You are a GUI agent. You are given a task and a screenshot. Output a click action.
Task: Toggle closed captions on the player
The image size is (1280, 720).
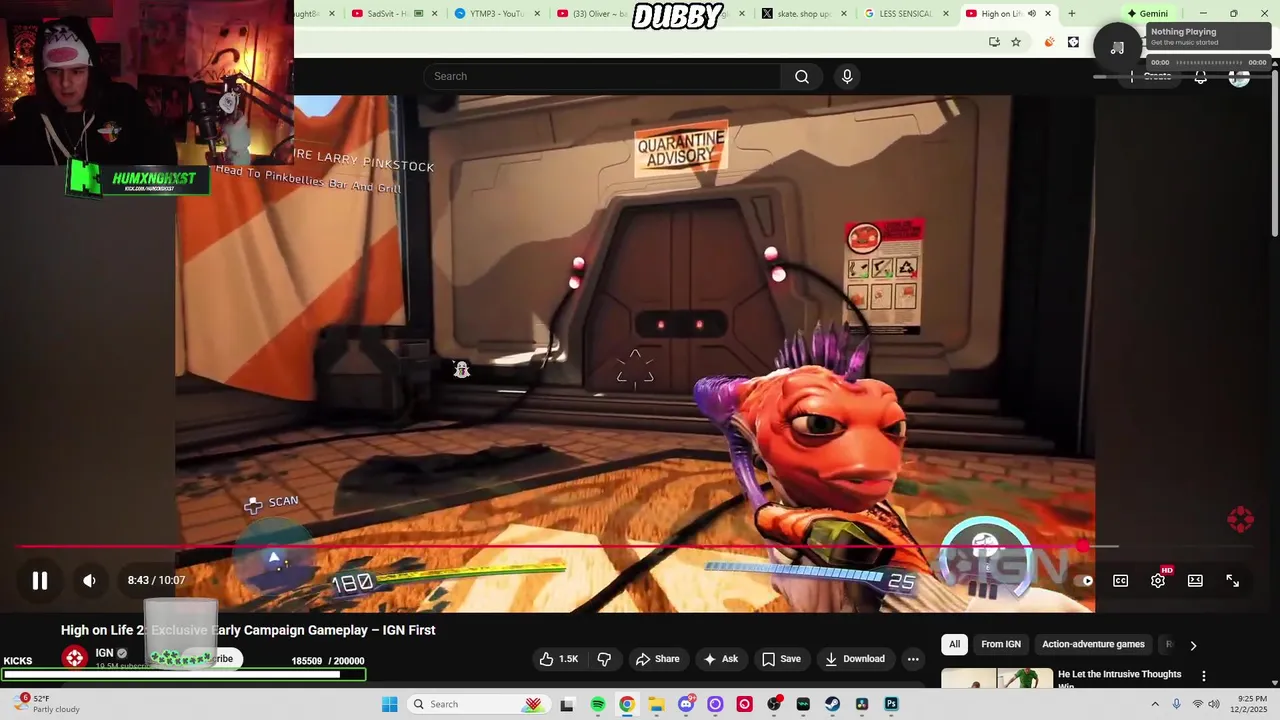[1121, 581]
